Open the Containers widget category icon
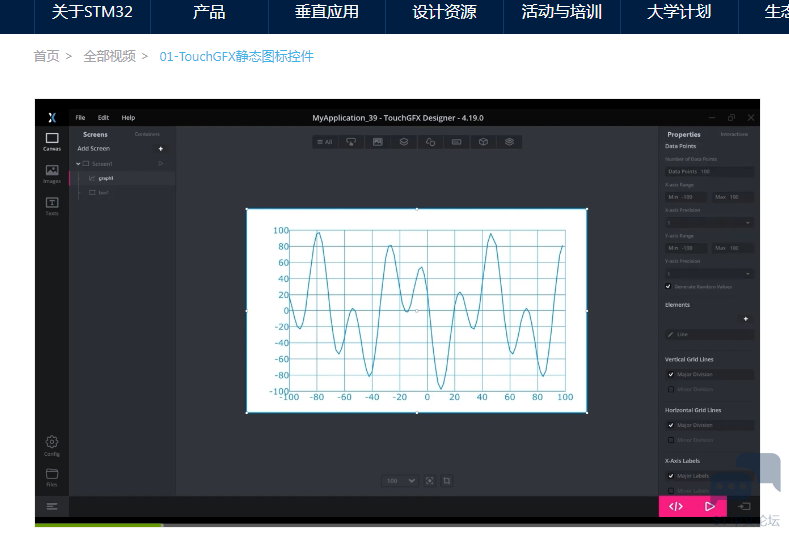 pos(404,142)
